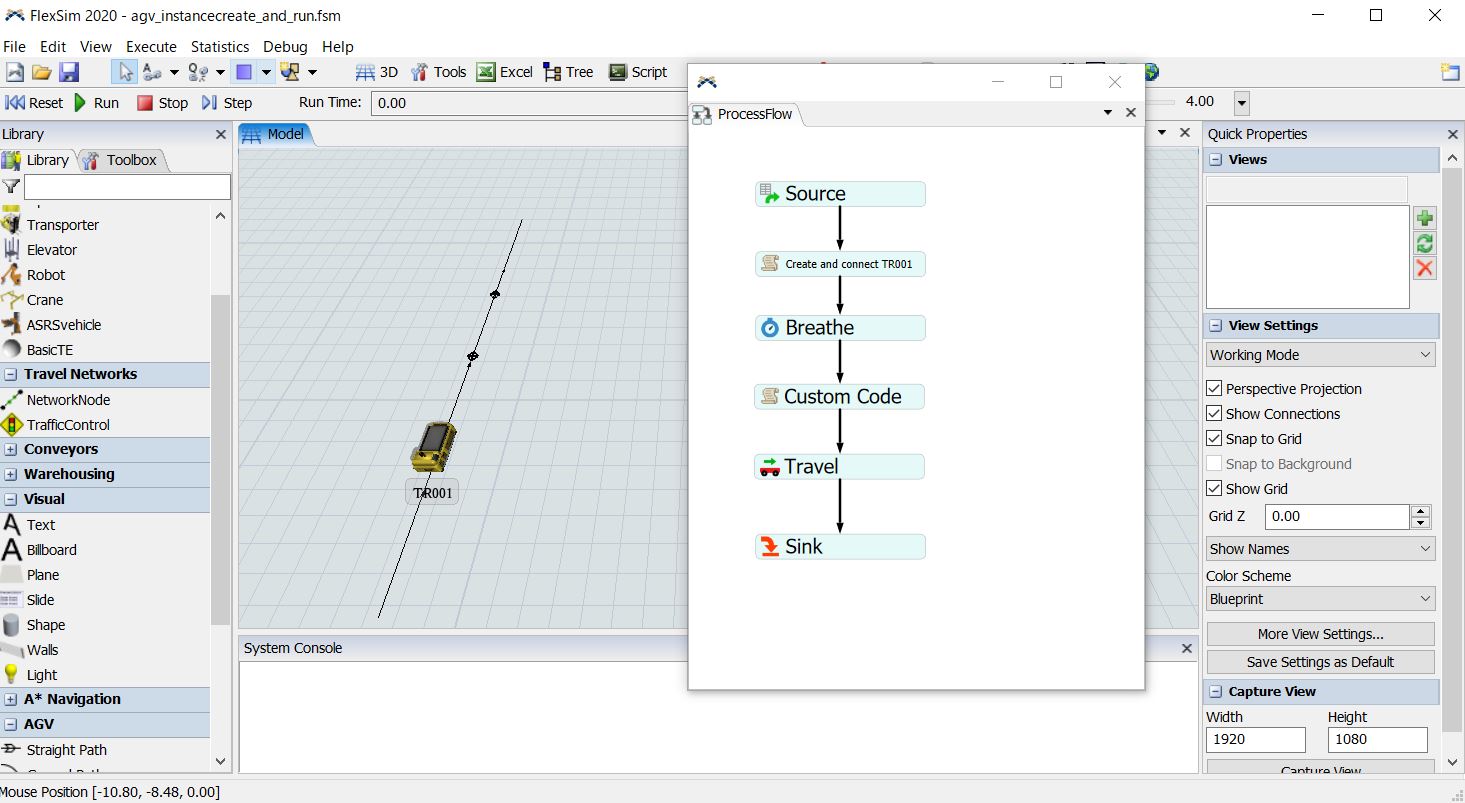Click the More View Settings button
This screenshot has height=803, width=1465.
[x=1320, y=634]
